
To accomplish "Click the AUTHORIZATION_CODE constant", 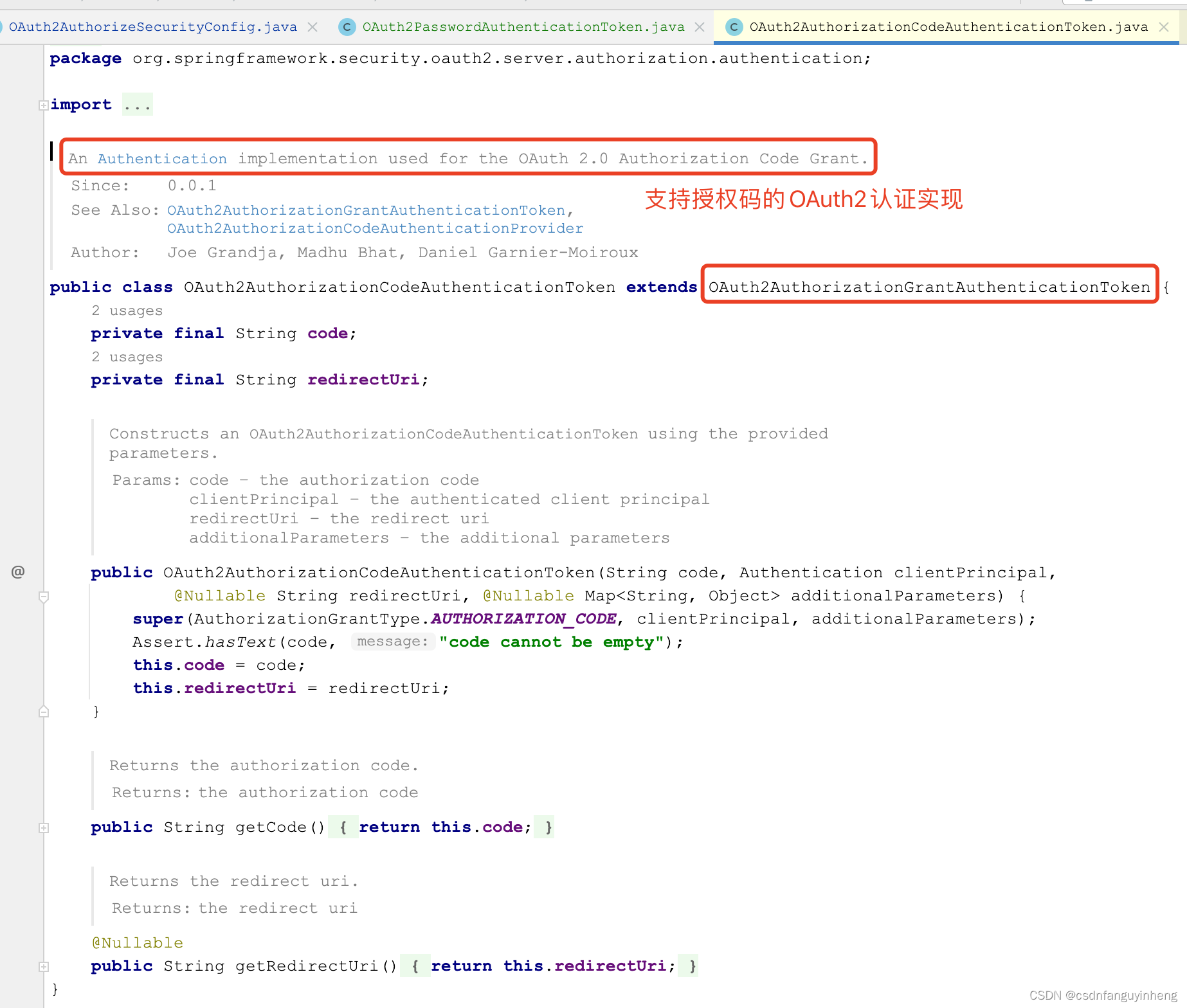I will (x=523, y=619).
